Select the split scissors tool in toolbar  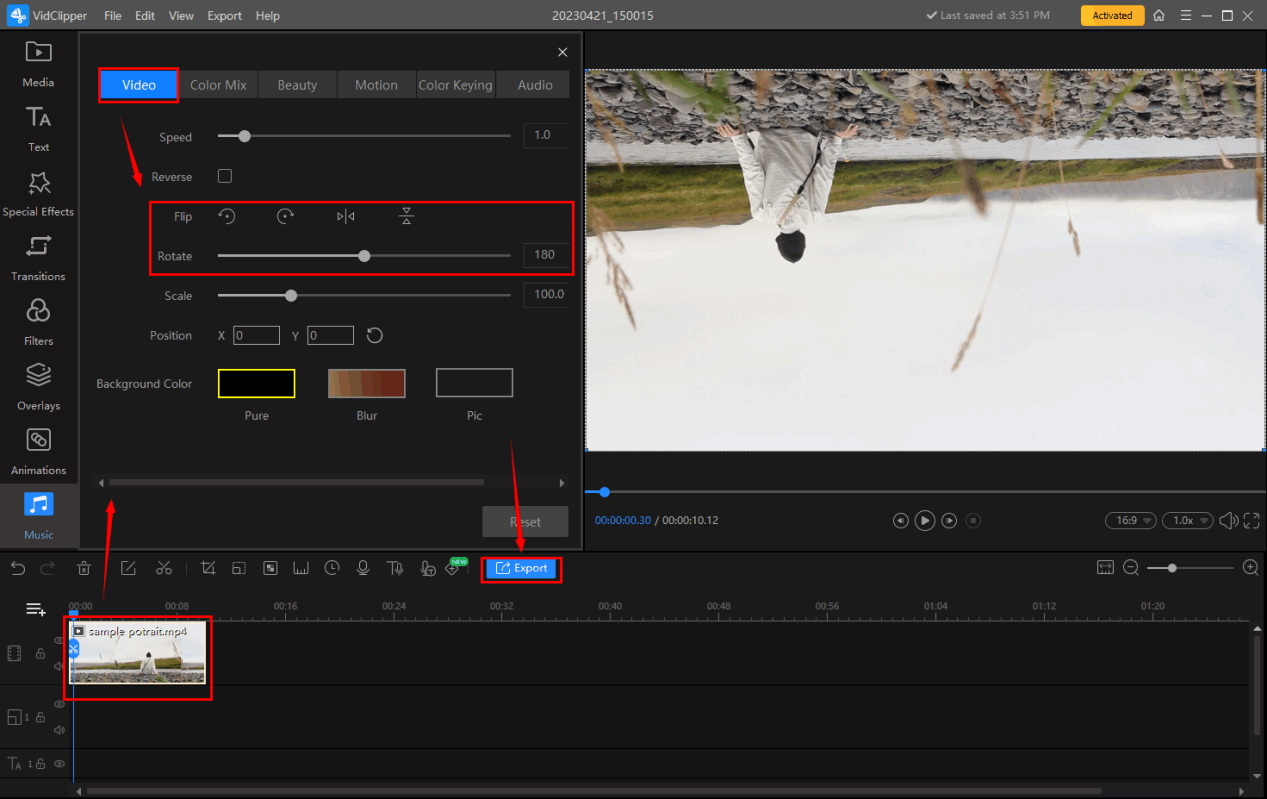pos(164,568)
